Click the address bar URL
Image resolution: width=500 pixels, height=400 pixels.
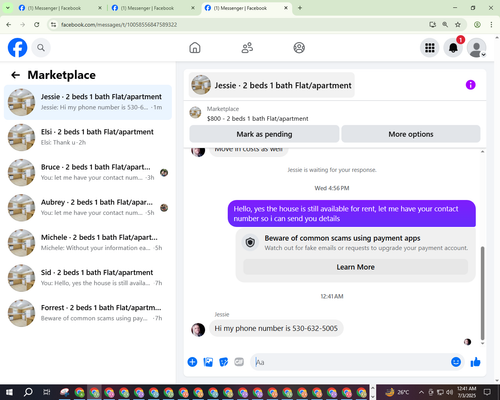pos(119,25)
